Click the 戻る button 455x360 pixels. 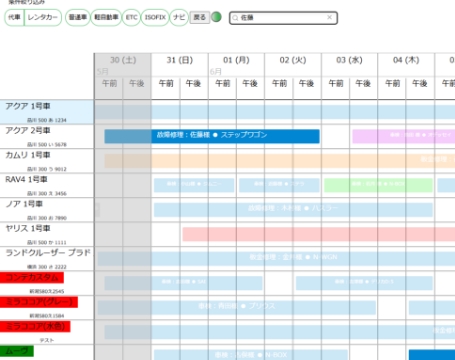(x=200, y=17)
